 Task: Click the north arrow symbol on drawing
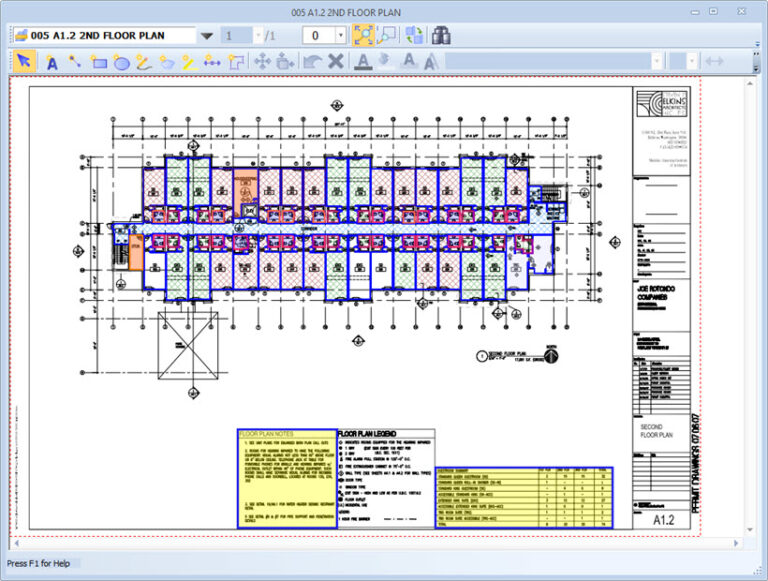551,355
